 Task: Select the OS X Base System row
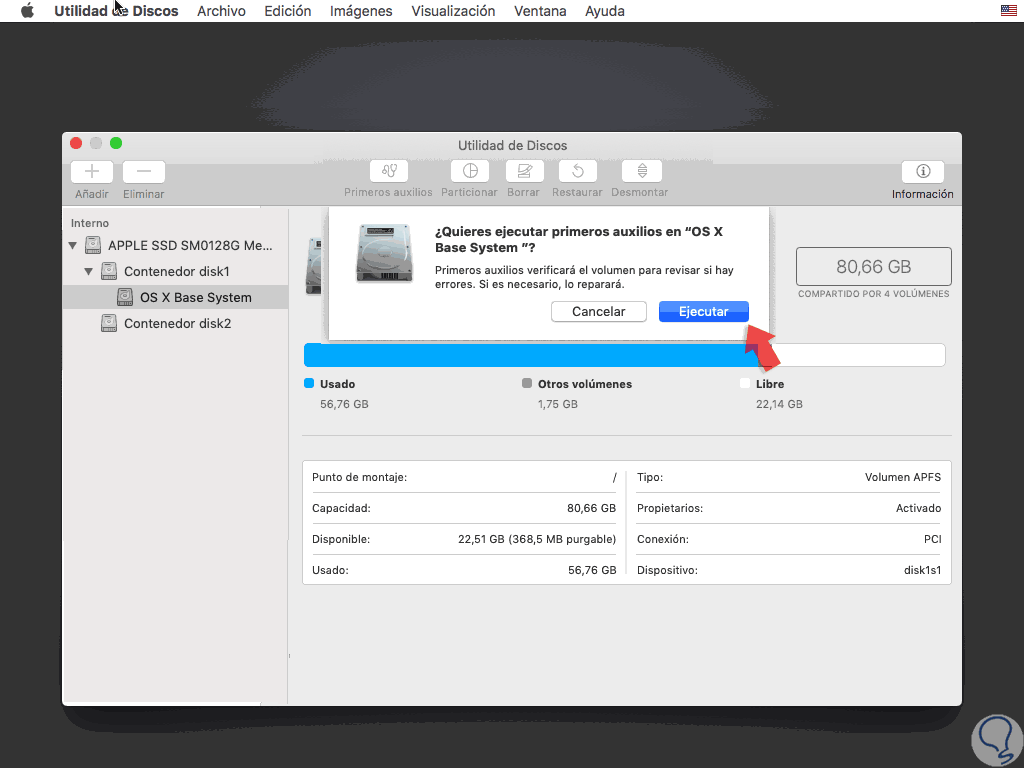[x=175, y=297]
